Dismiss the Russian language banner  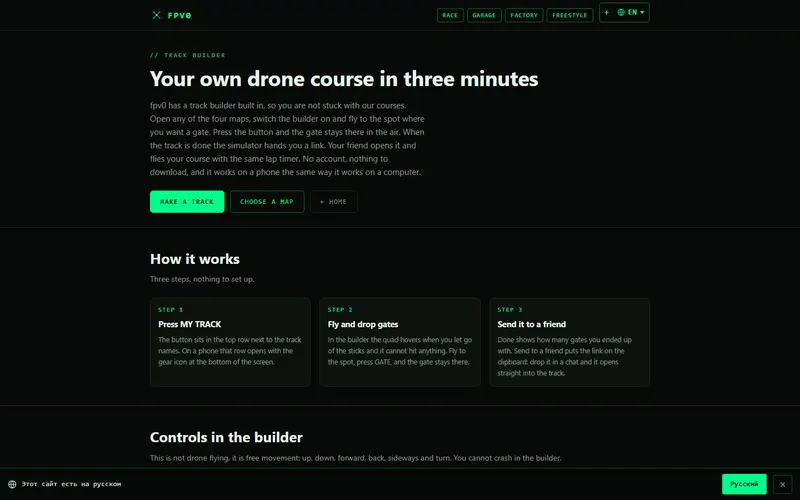pos(783,485)
